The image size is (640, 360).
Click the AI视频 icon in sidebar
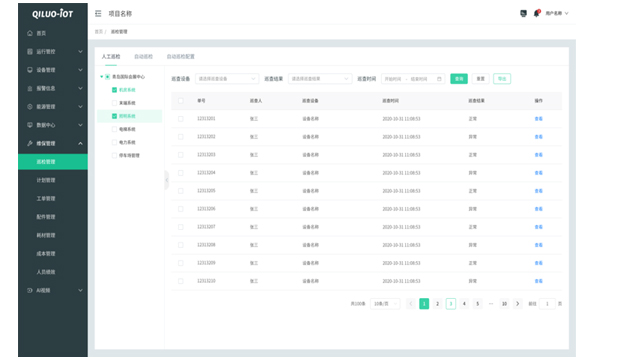coord(30,290)
